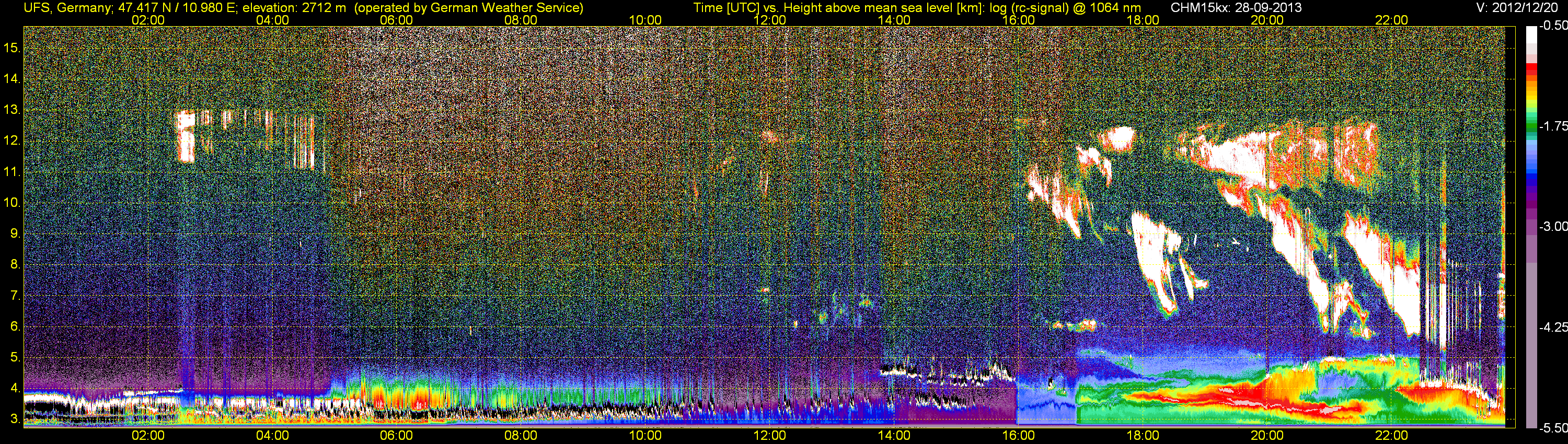Click the 9. km height axis label
The image size is (1568, 444).
(x=15, y=233)
